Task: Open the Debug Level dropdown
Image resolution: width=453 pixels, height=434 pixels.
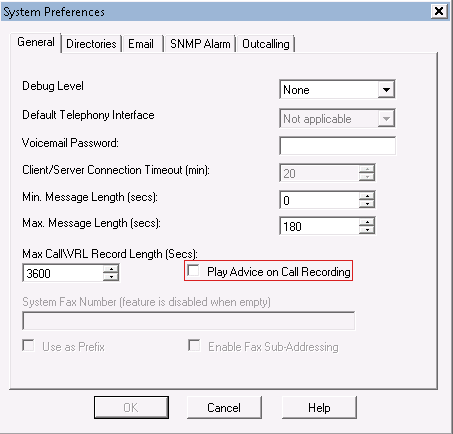Action: pyautogui.click(x=386, y=89)
